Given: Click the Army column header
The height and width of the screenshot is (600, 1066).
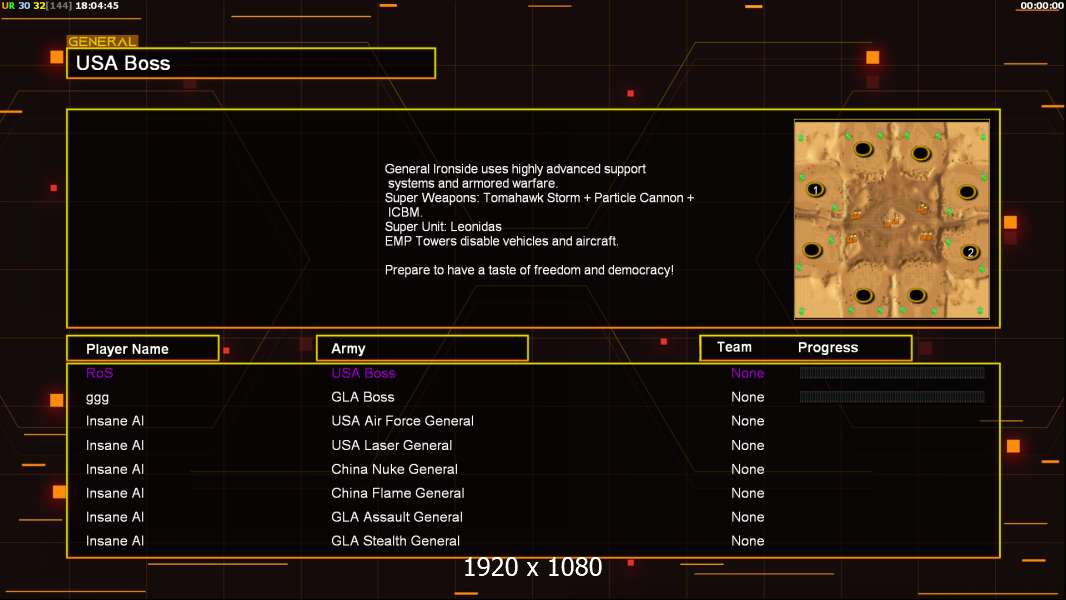Looking at the screenshot, I should 422,348.
